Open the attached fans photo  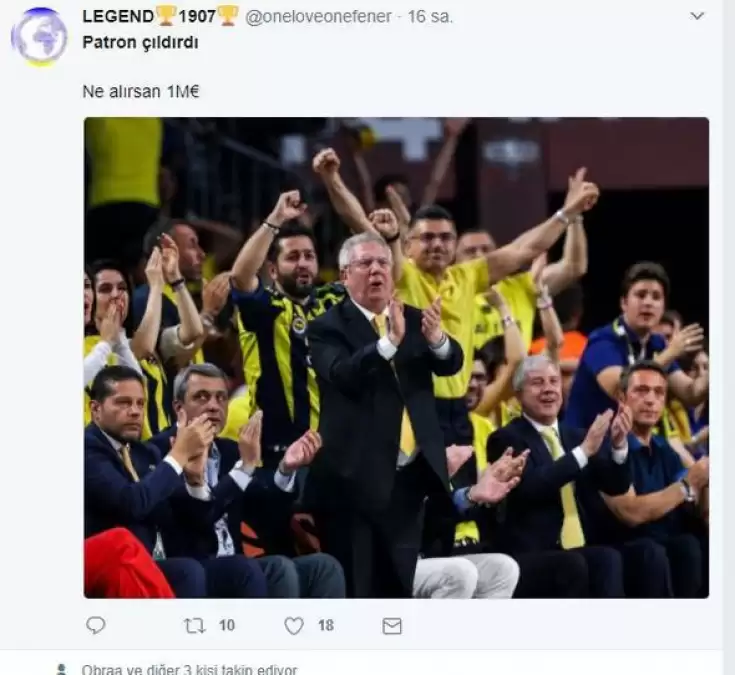click(x=396, y=358)
